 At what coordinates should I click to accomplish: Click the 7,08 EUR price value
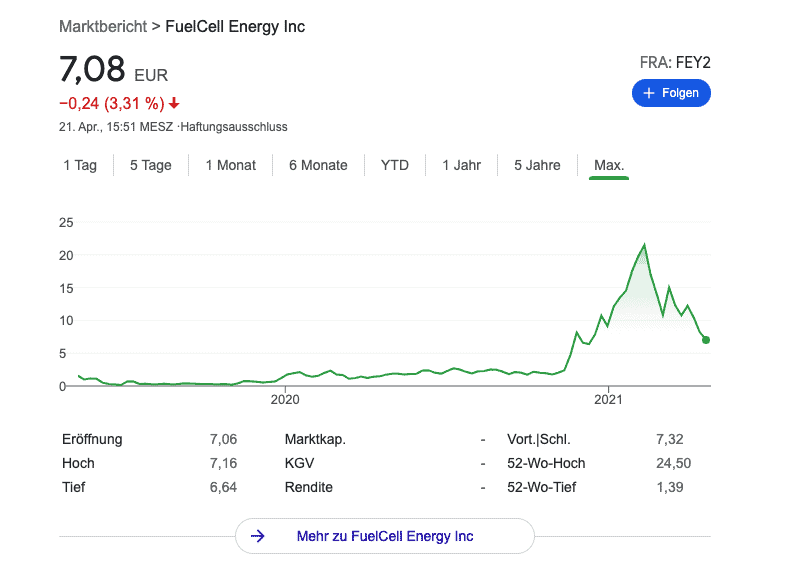(92, 70)
